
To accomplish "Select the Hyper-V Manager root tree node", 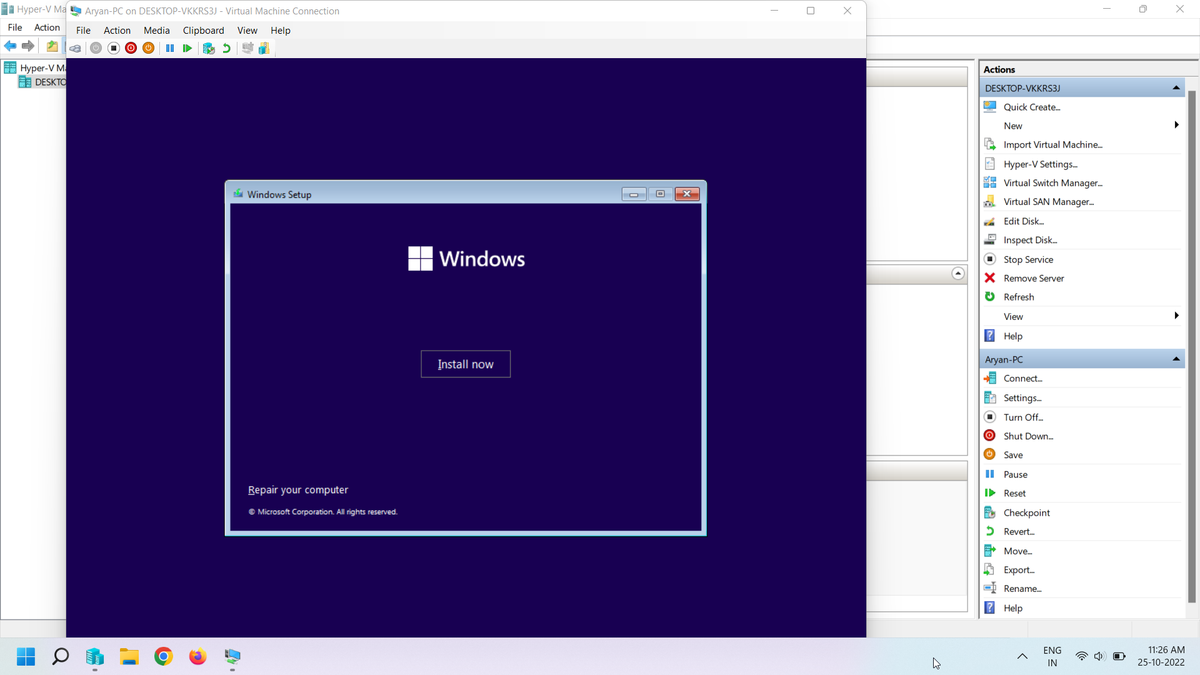I will click(35, 68).
